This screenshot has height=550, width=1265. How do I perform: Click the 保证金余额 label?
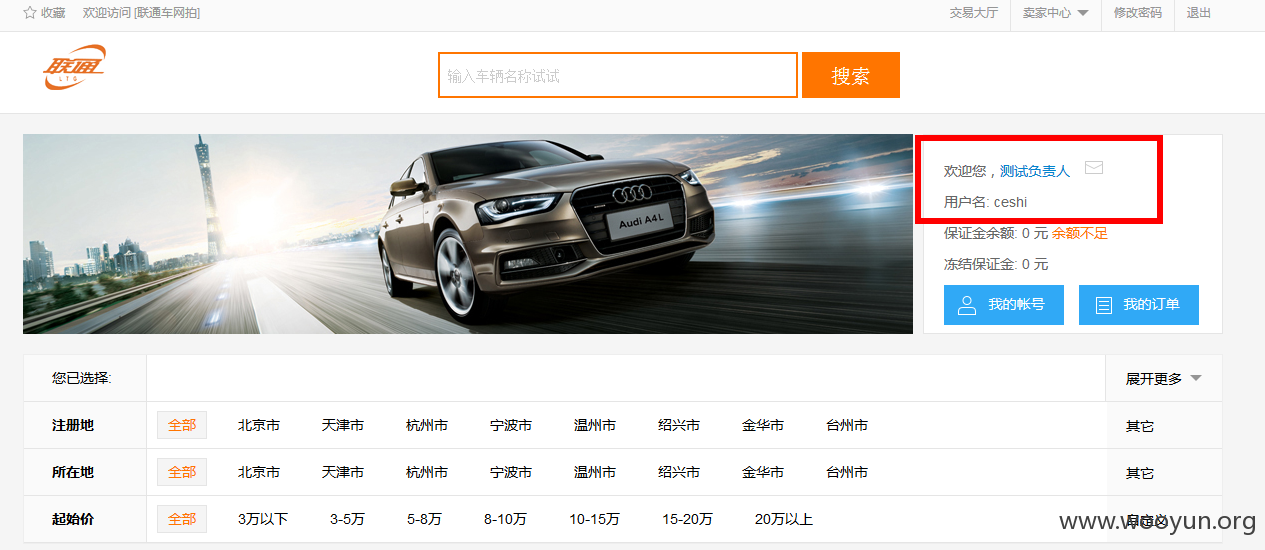(x=979, y=233)
